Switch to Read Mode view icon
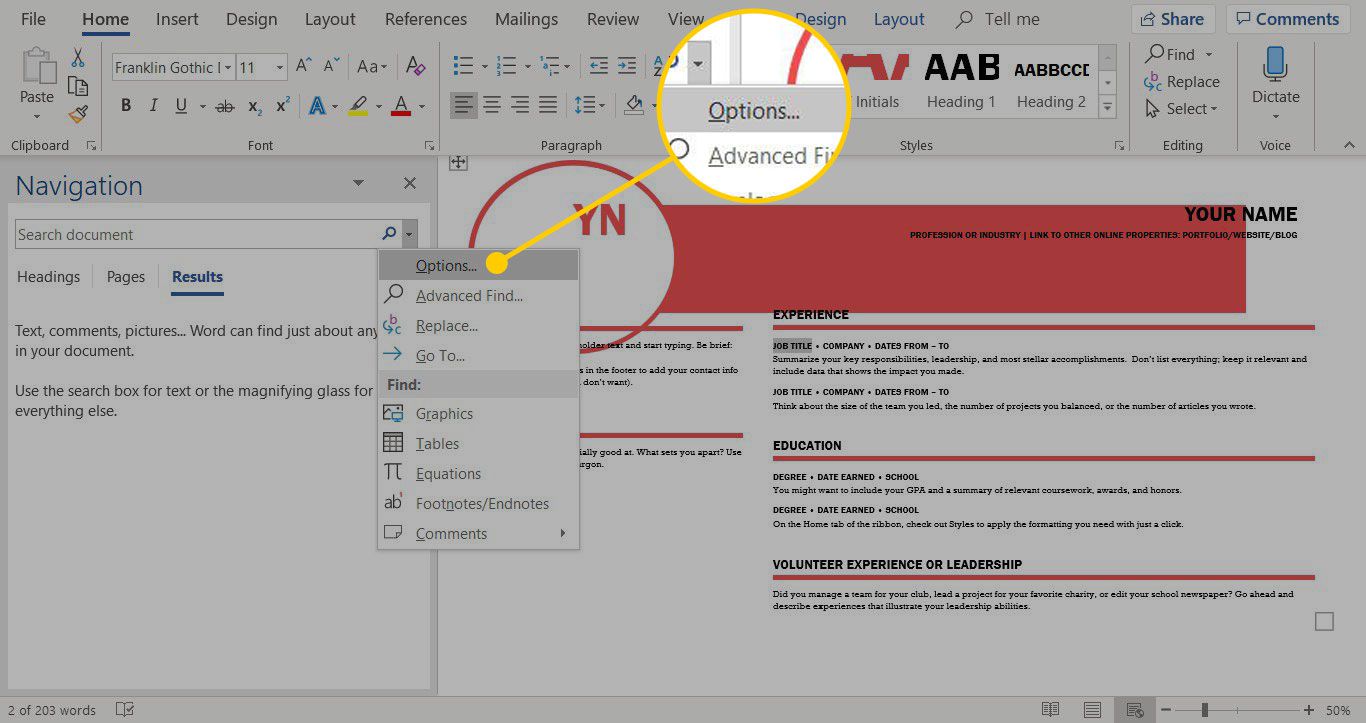Viewport: 1366px width, 723px height. [1050, 710]
